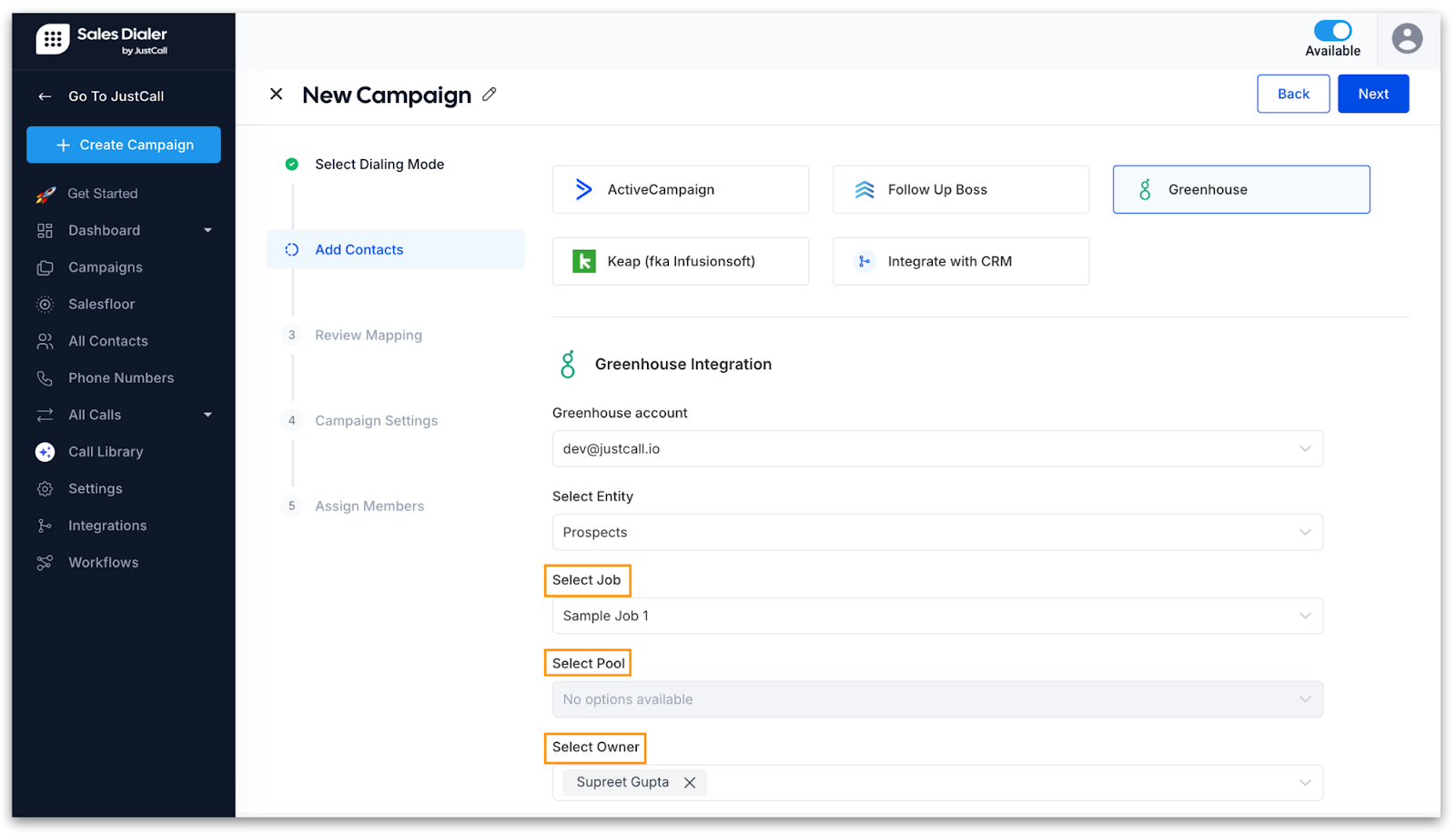Click the Back button
The width and height of the screenshot is (1456, 834).
pos(1293,95)
